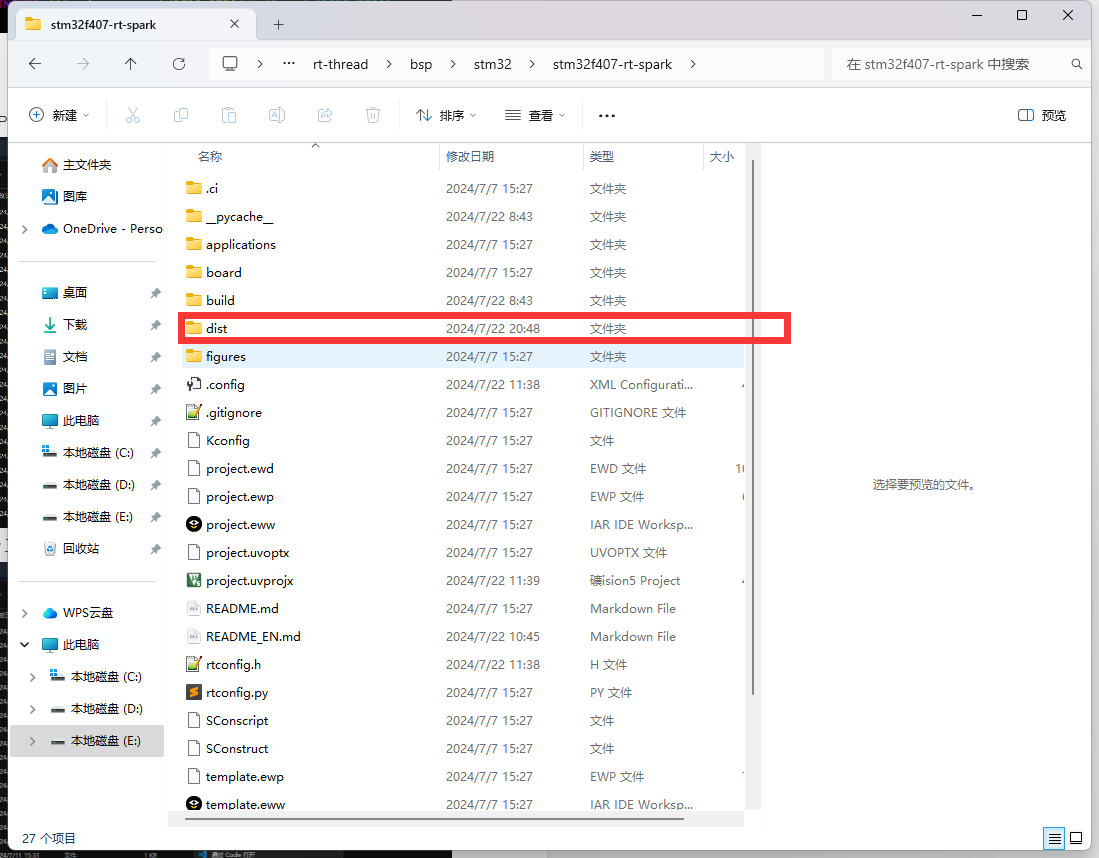Expand 本地磁盘 (D:) under 此电脑
1099x858 pixels.
[x=33, y=709]
